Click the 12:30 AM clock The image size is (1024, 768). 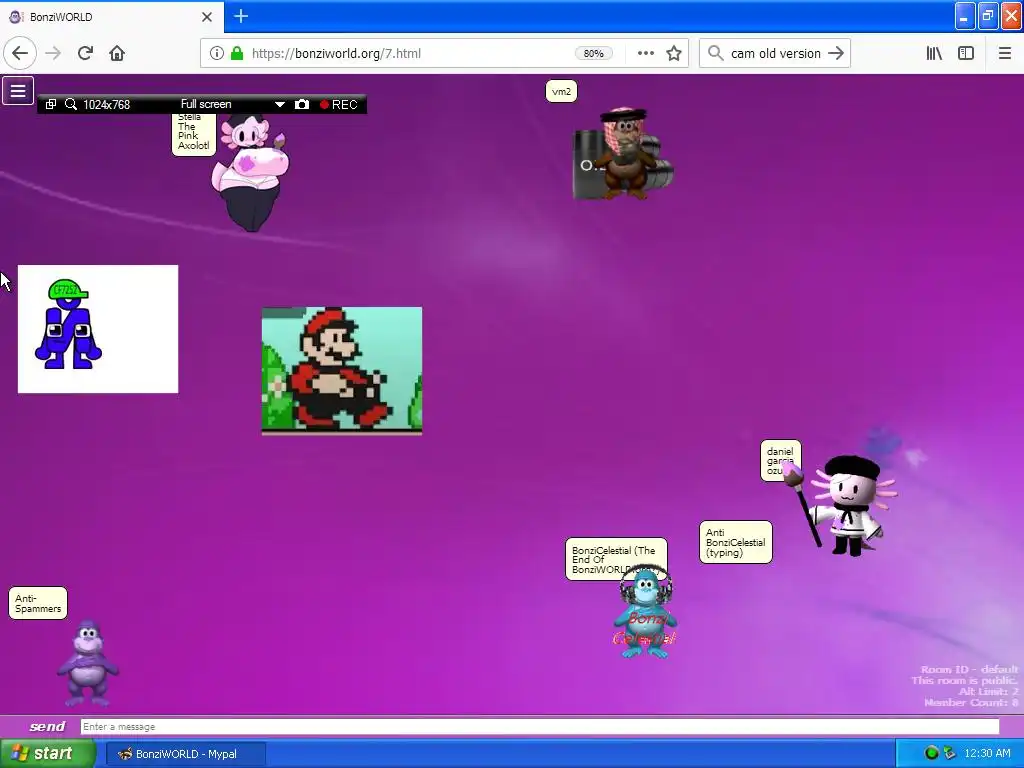[x=987, y=753]
